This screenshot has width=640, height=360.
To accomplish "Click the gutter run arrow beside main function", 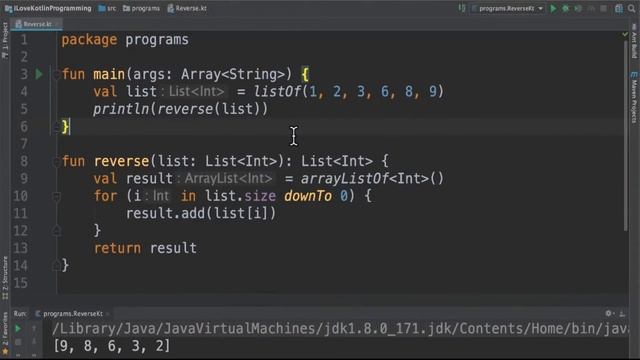I will [x=39, y=74].
